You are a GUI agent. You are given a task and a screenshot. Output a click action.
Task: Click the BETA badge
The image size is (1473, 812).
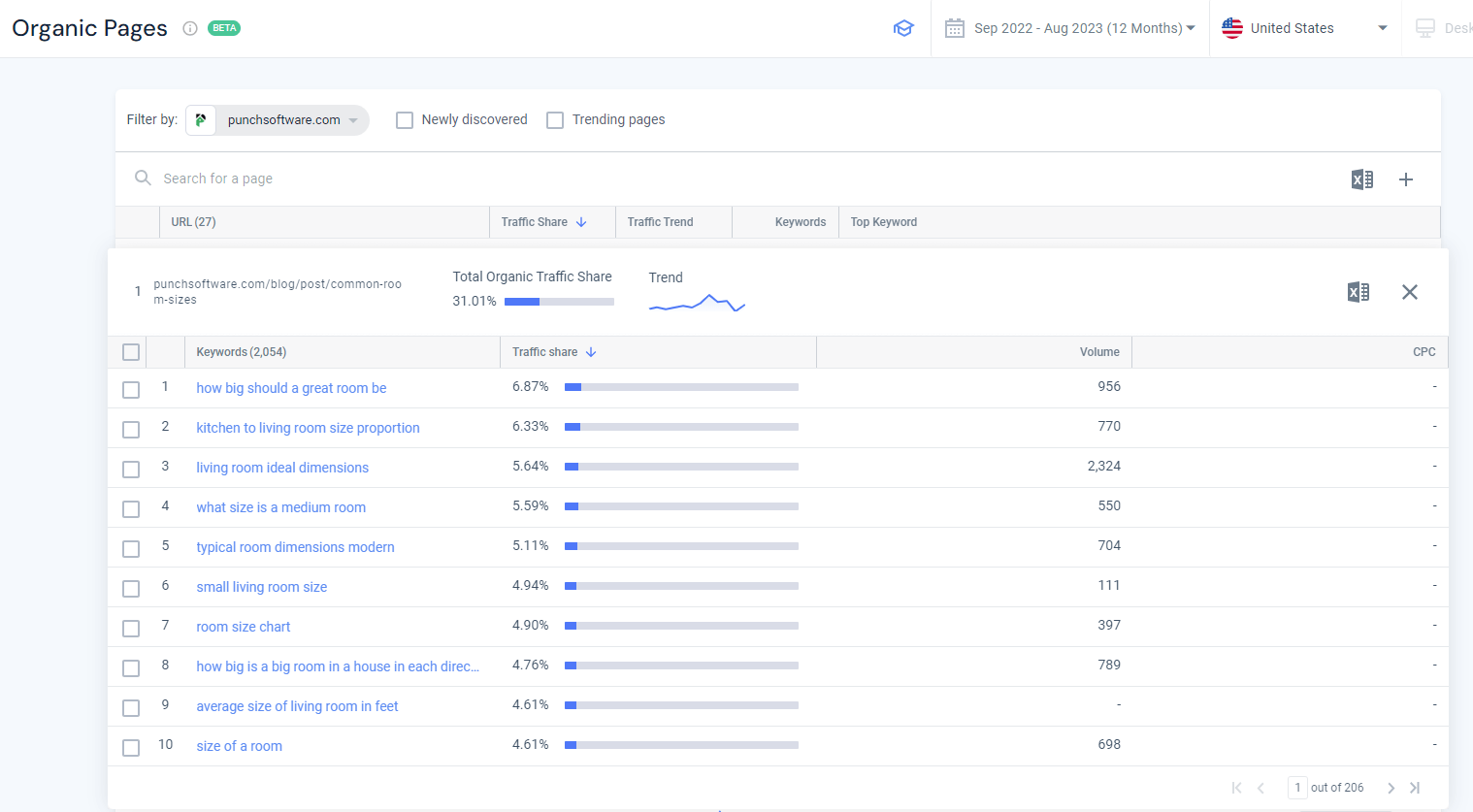pos(224,28)
